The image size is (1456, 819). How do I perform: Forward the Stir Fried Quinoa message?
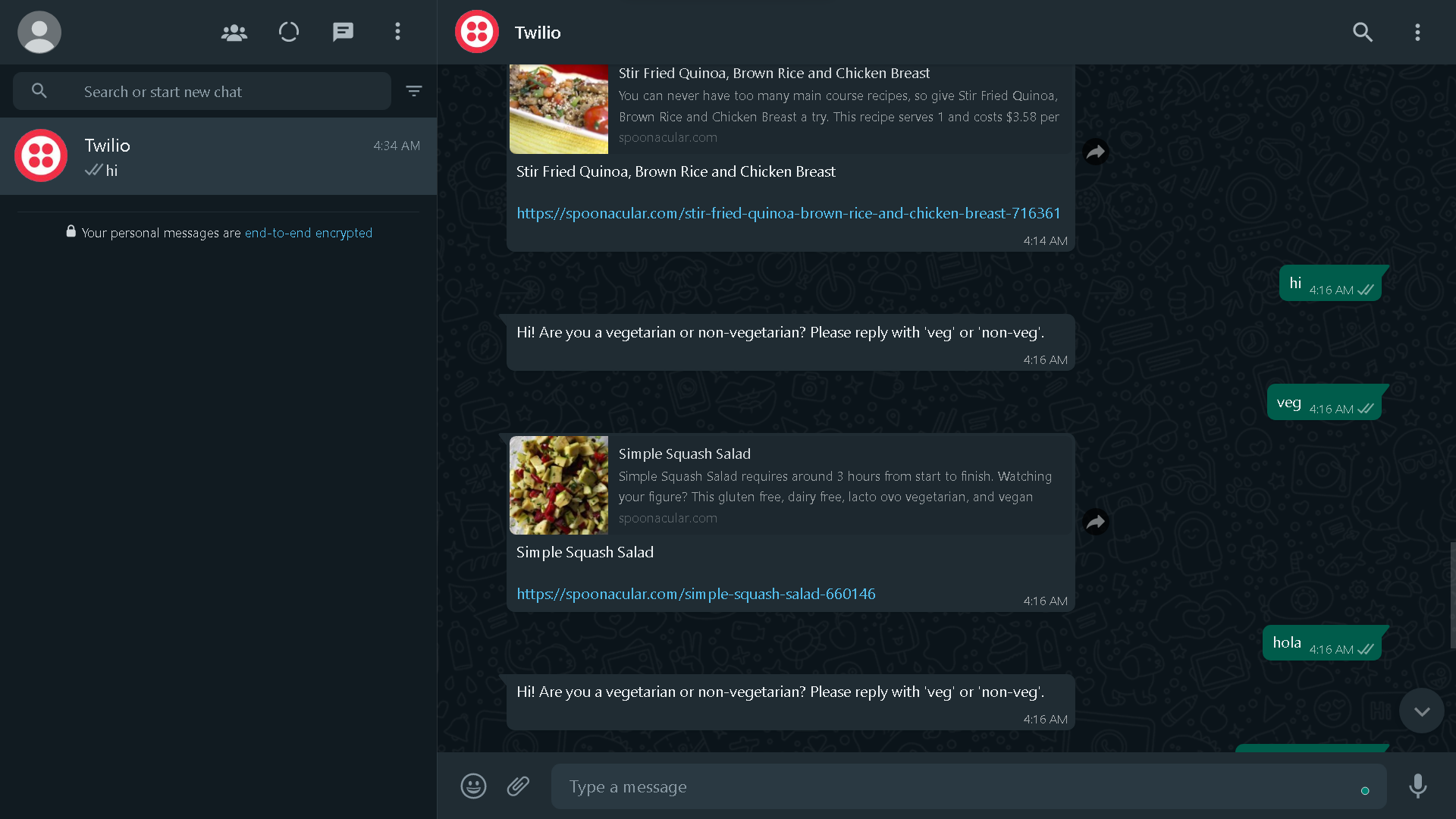pos(1096,152)
